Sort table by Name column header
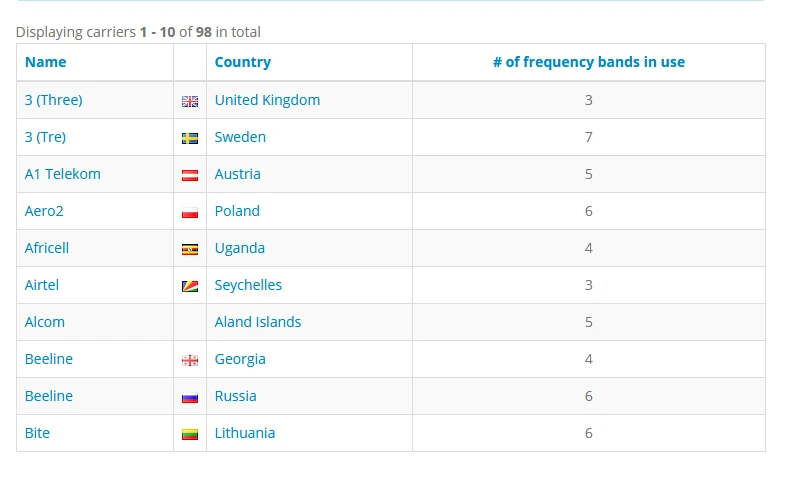 (46, 62)
